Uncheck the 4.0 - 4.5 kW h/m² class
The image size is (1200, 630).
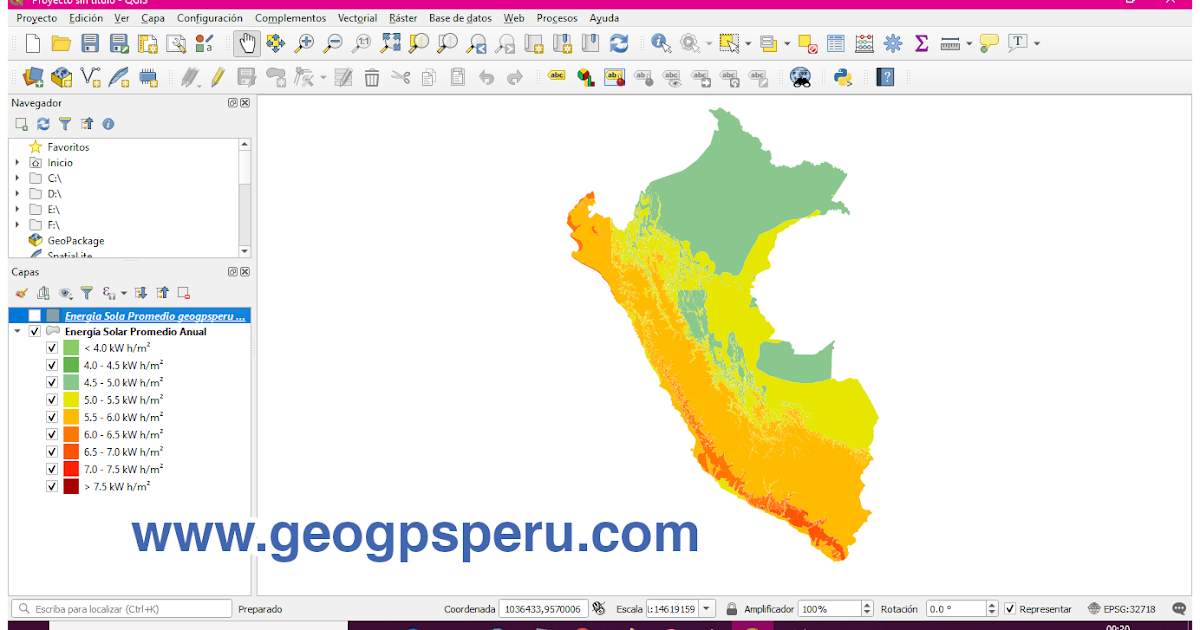click(x=52, y=365)
